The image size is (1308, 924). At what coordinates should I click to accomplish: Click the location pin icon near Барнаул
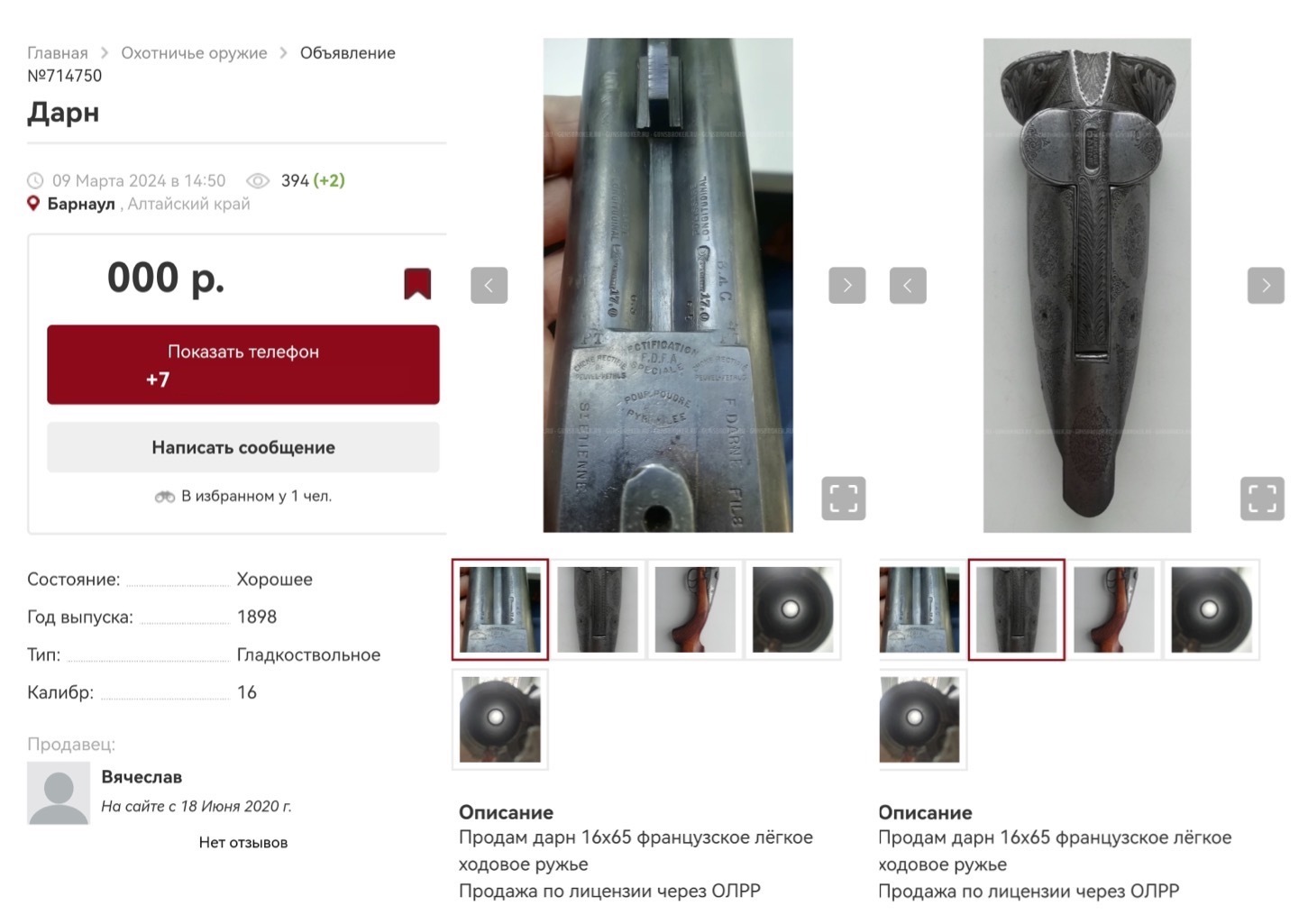(33, 204)
